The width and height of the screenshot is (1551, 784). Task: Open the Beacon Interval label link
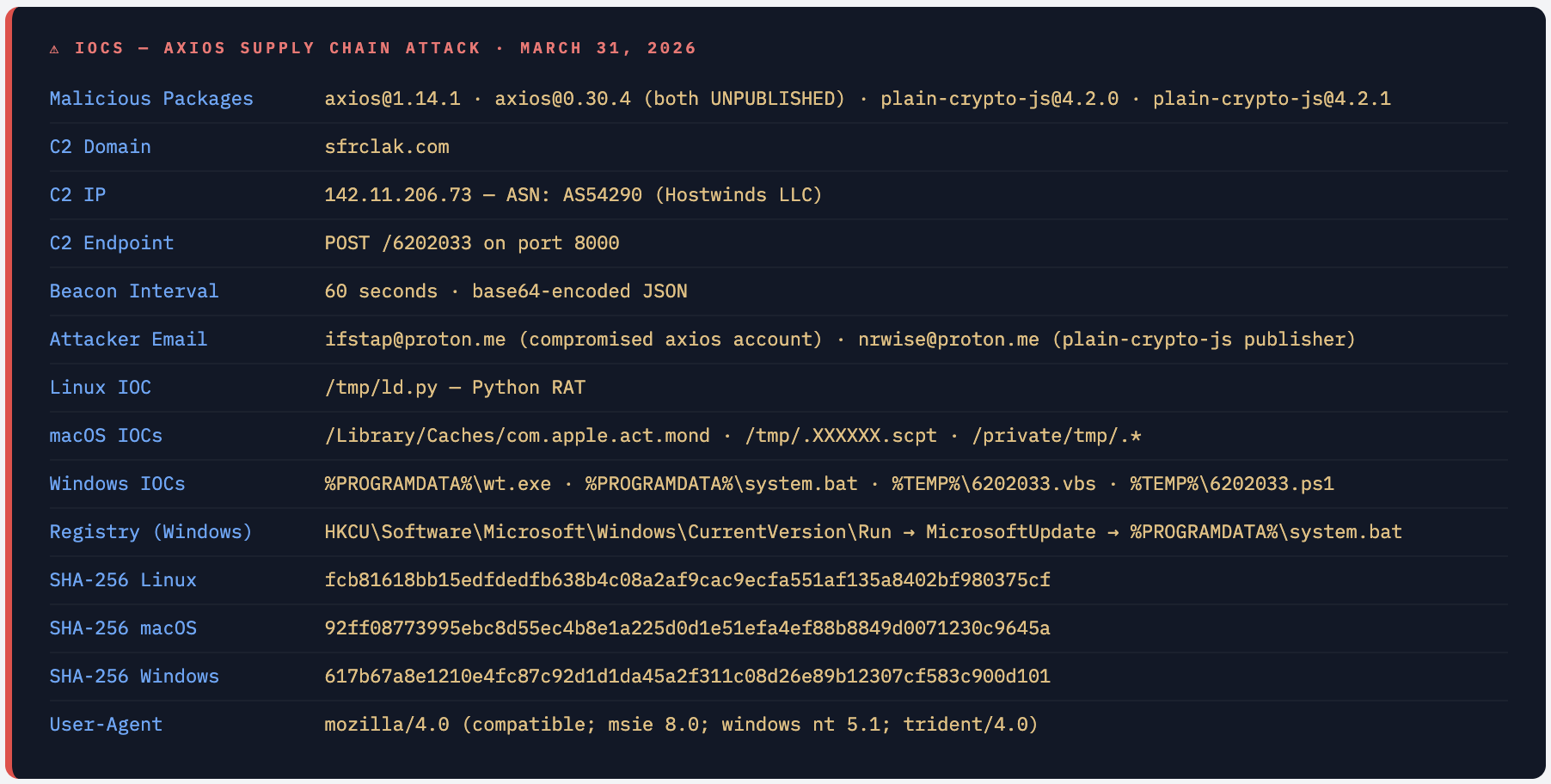[133, 291]
